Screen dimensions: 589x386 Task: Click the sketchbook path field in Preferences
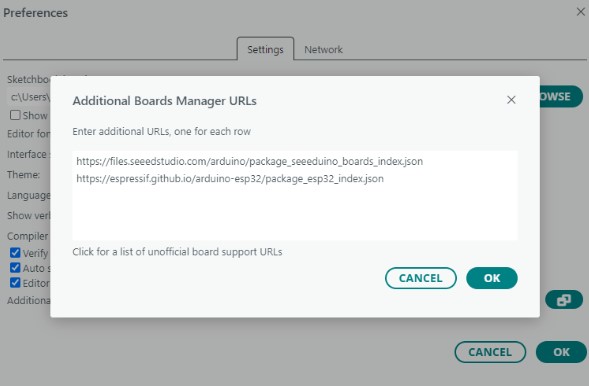click(x=29, y=97)
